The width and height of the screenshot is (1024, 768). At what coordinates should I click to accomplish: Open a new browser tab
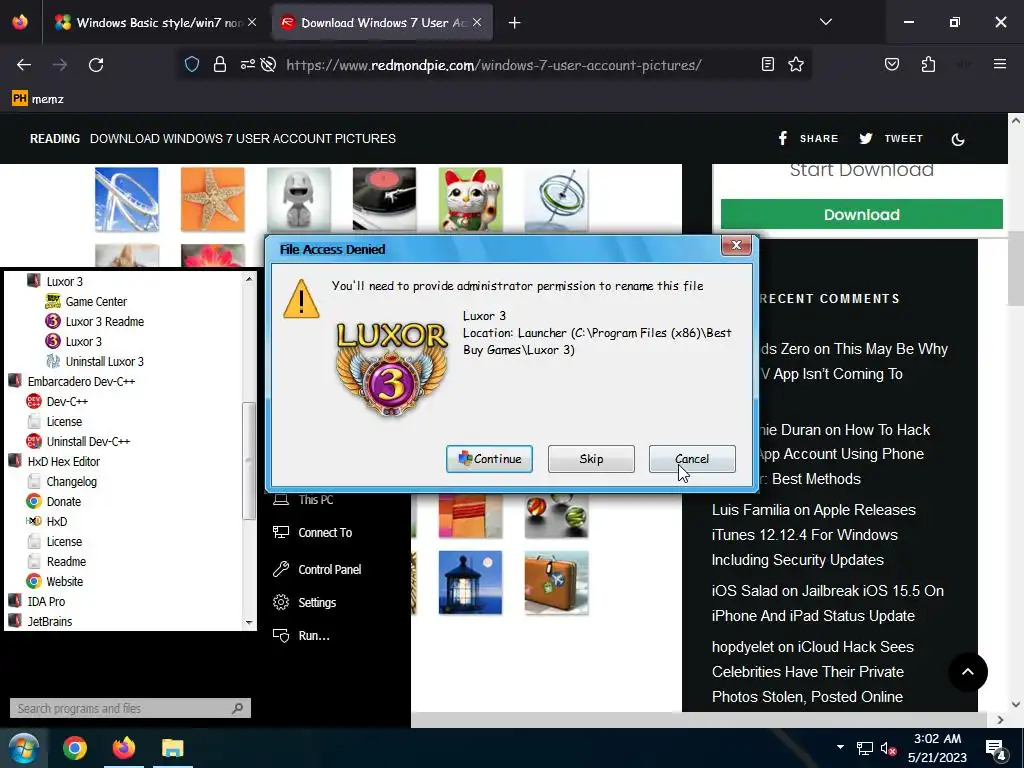(515, 23)
